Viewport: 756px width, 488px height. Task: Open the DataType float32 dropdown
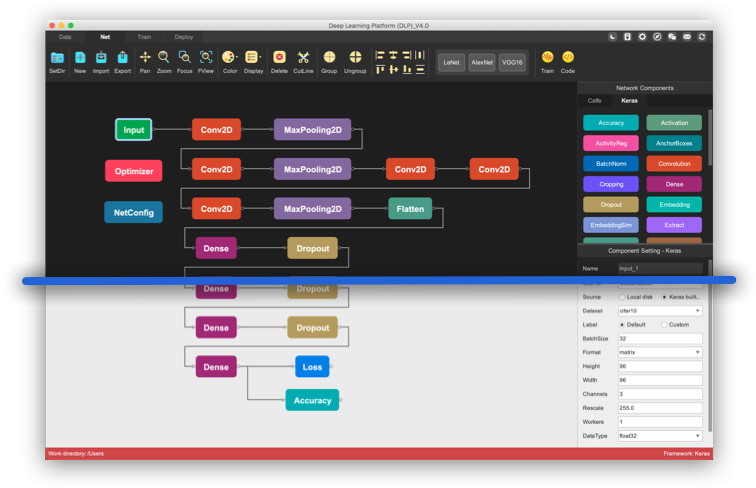660,436
